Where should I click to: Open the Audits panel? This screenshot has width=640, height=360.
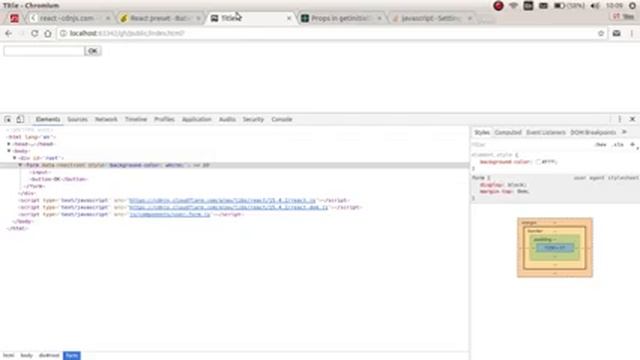click(227, 119)
